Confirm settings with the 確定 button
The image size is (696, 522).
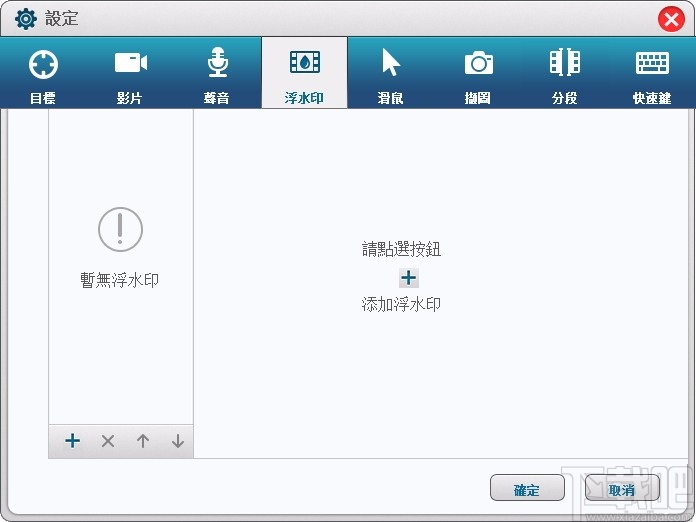tap(527, 489)
